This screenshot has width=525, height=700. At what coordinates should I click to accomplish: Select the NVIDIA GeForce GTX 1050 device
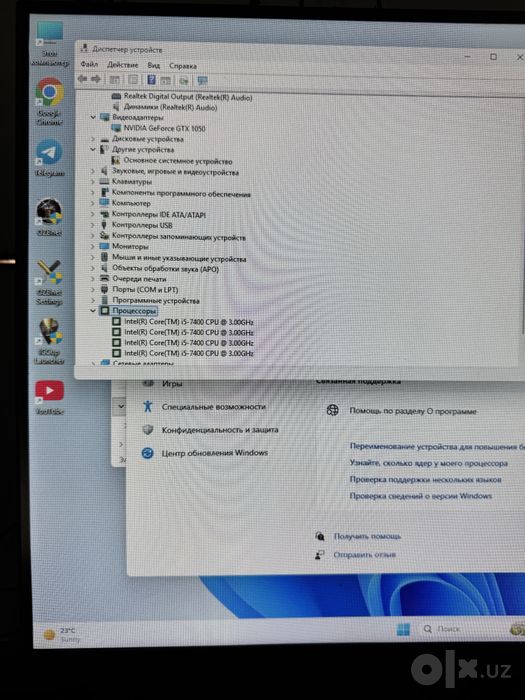coord(164,129)
